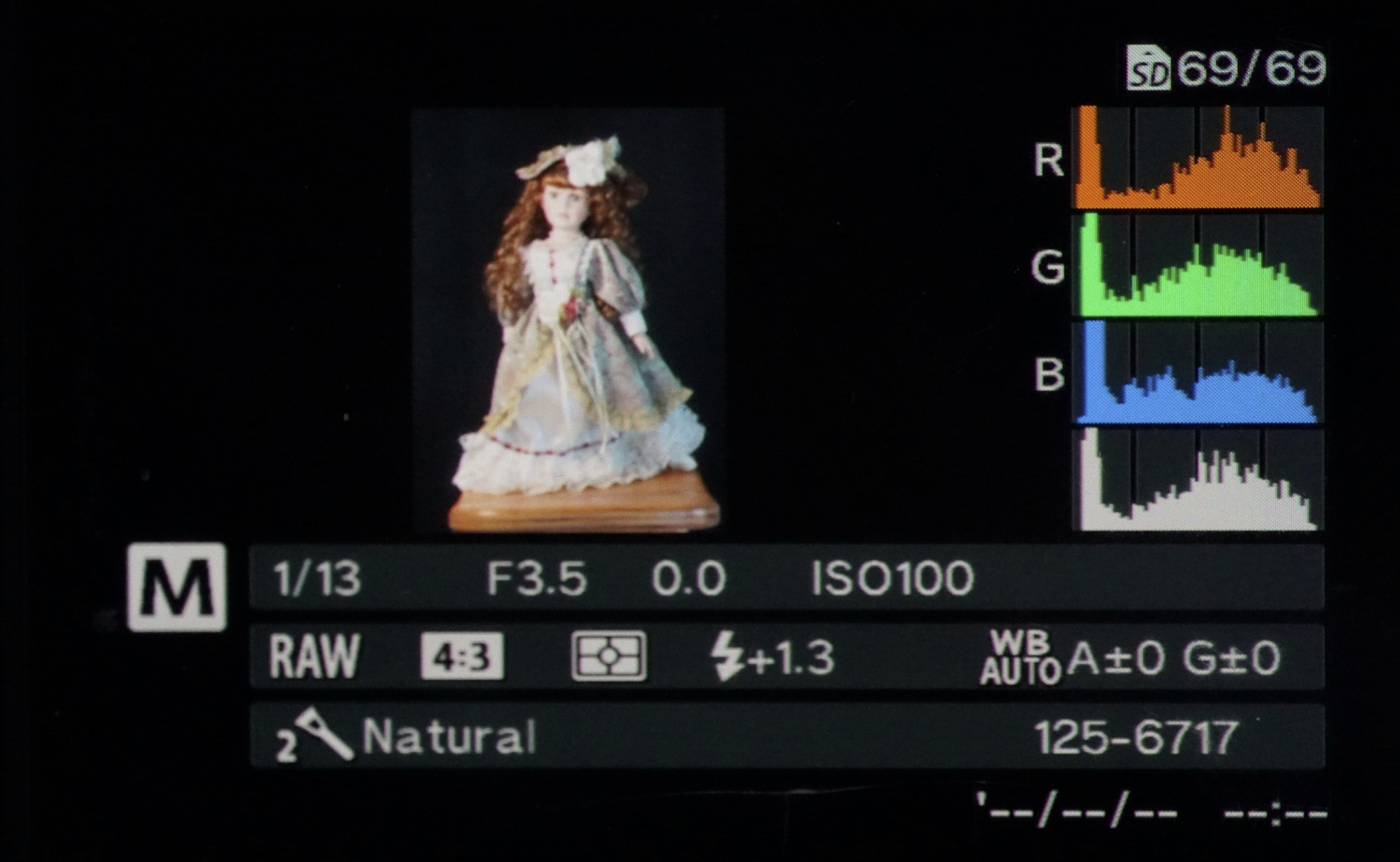Image resolution: width=1400 pixels, height=862 pixels.
Task: Tap the ISO100 sensitivity value
Action: [892, 578]
